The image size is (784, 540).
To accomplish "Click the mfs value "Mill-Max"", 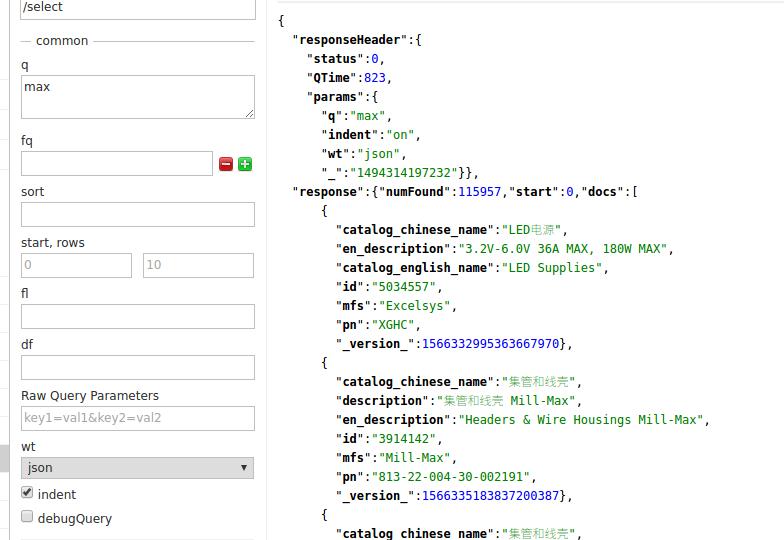I will coord(414,458).
